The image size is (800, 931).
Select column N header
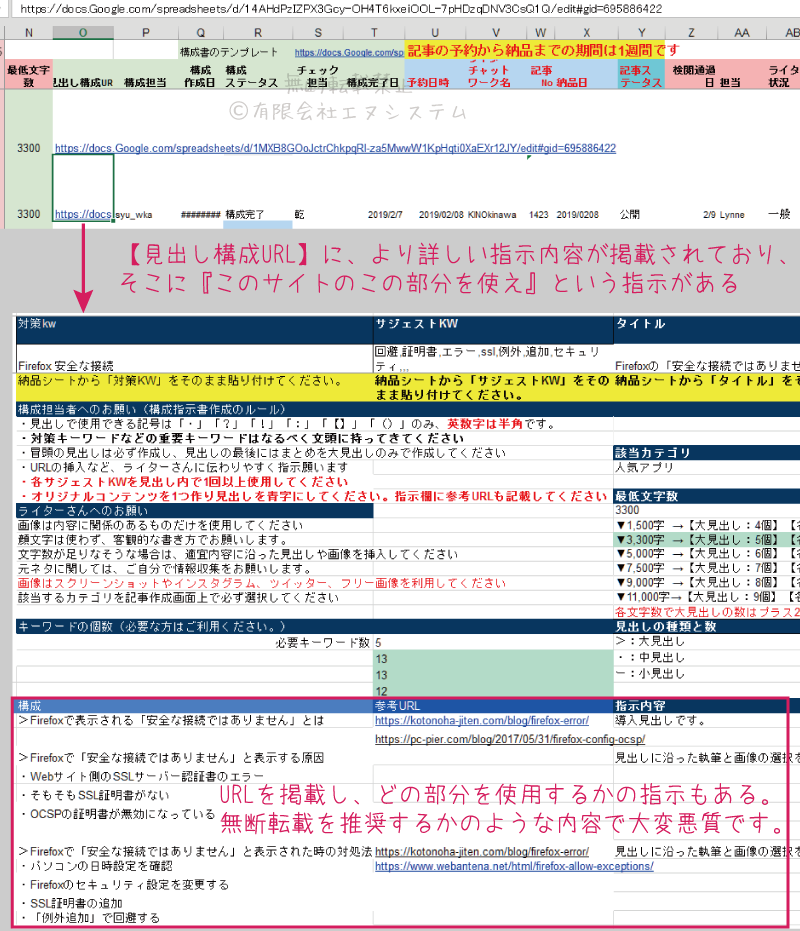tap(29, 33)
